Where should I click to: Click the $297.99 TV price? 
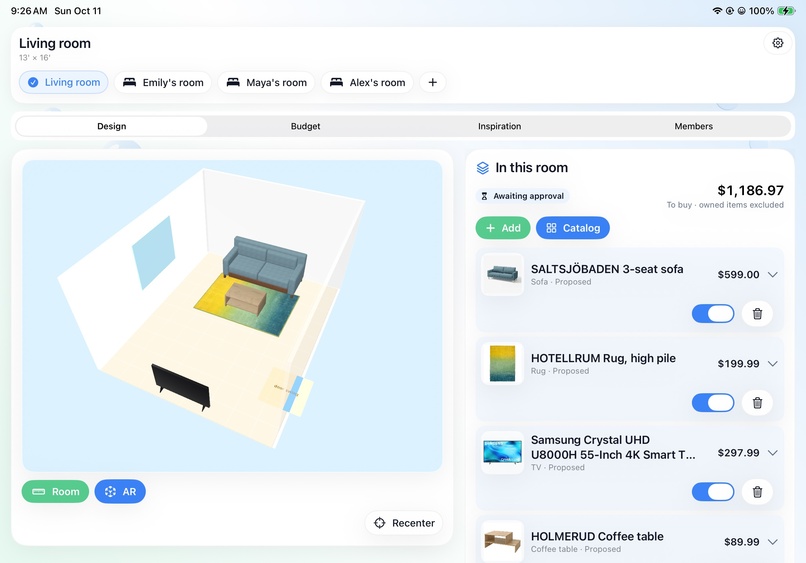coord(738,452)
